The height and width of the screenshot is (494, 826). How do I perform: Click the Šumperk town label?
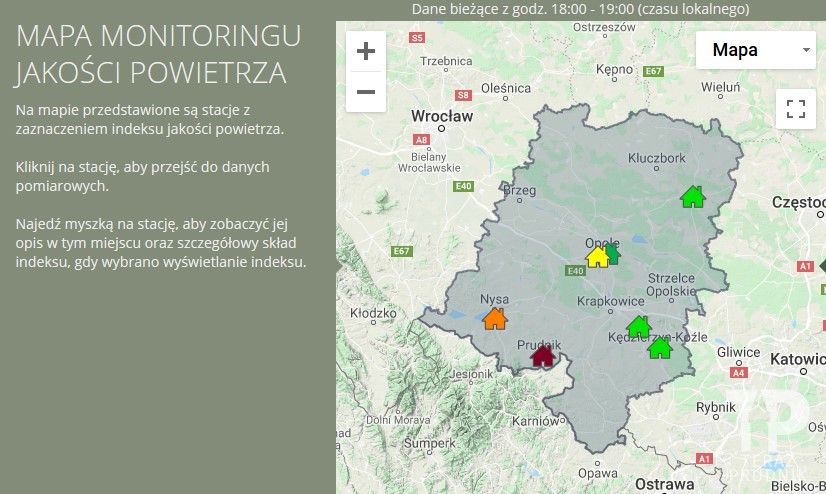[x=429, y=443]
